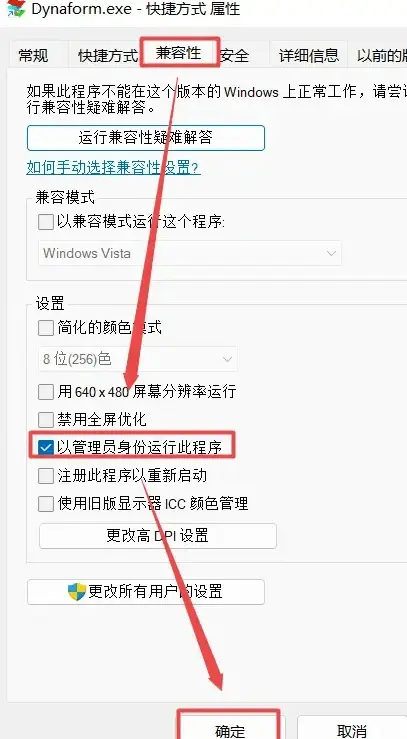Toggle 用 640 x 480 屏幕分辨率运行 checkbox
Image resolution: width=407 pixels, height=739 pixels.
pyautogui.click(x=46, y=392)
